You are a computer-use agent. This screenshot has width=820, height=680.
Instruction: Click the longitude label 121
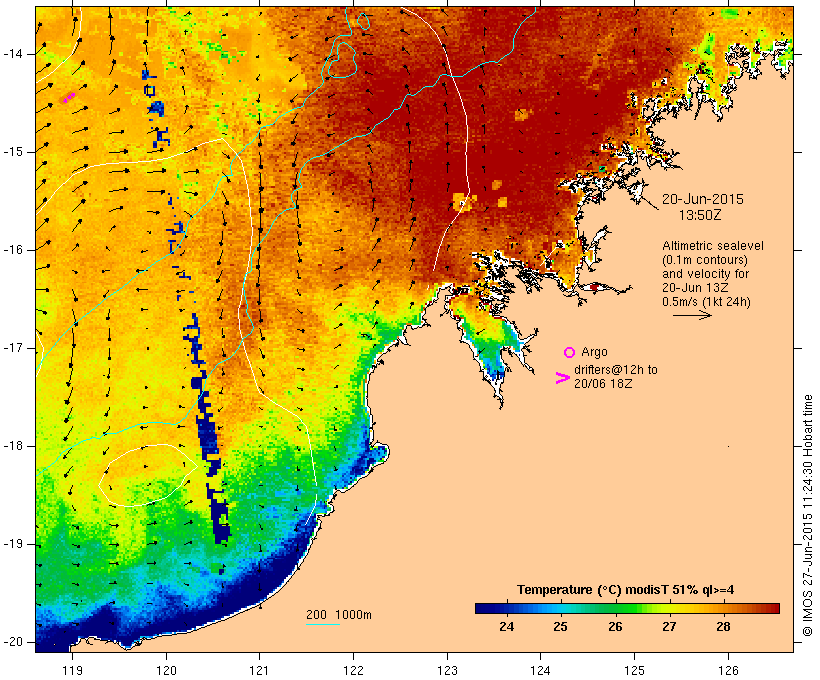(x=259, y=671)
